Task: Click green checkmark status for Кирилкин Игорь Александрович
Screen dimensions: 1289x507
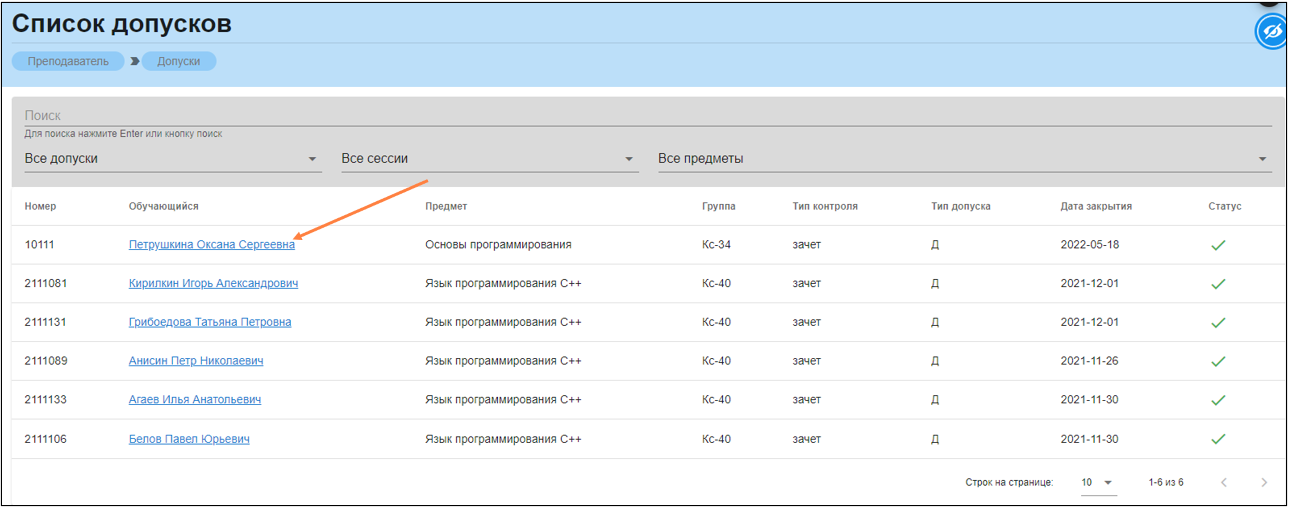Action: point(1218,284)
